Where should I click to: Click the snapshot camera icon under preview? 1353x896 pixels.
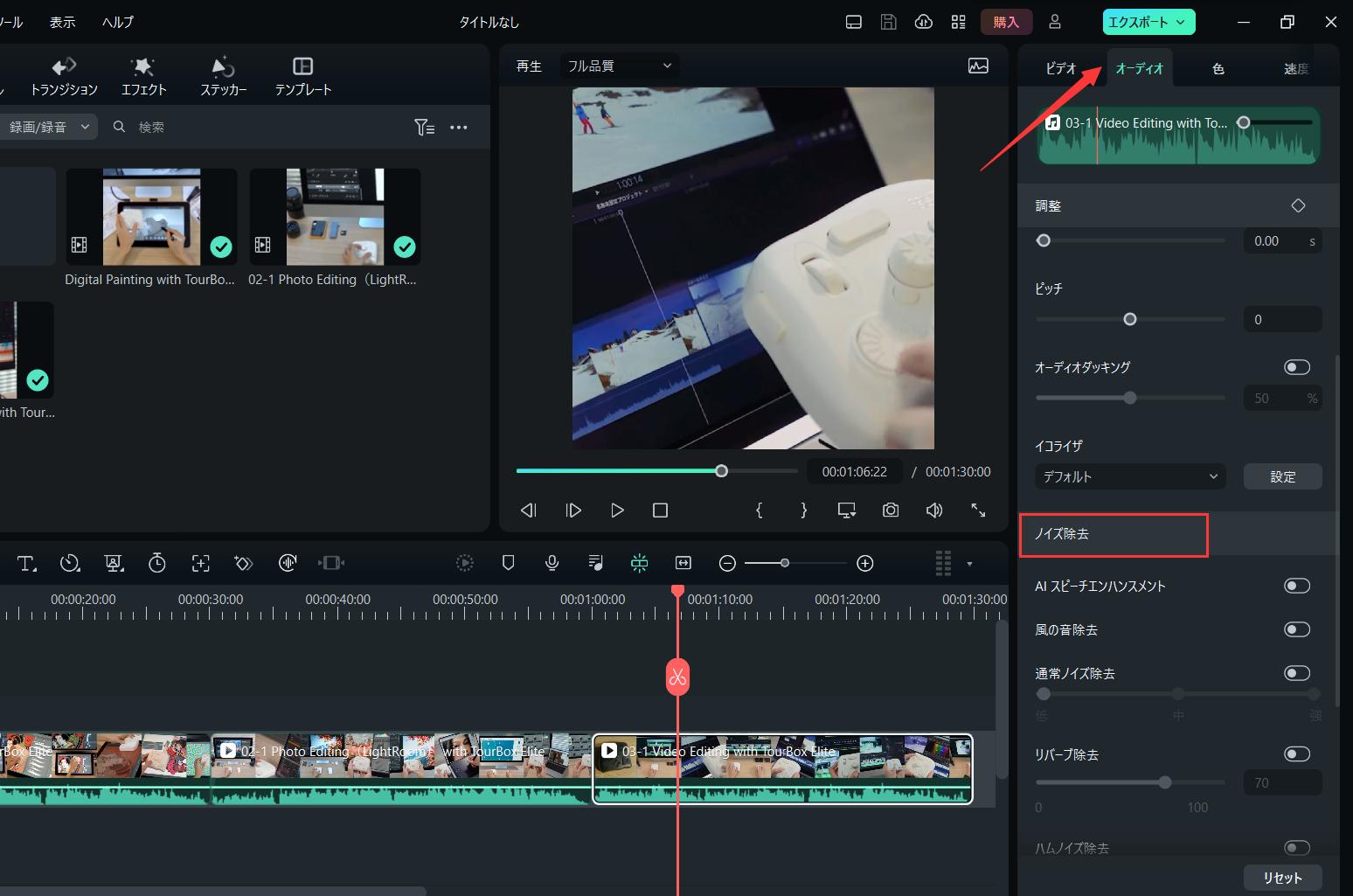tap(890, 510)
